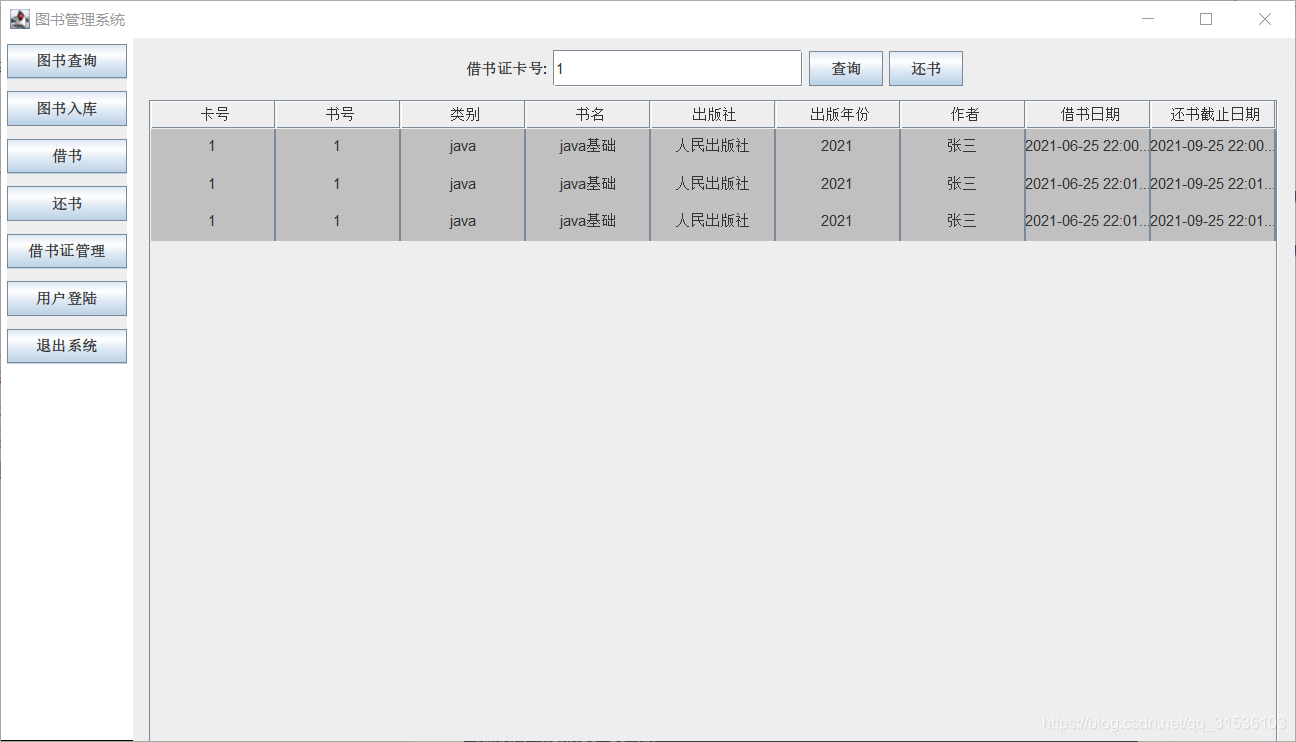Viewport: 1296px width, 742px height.
Task: Open the 用户登陆 screen
Action: tap(66, 298)
